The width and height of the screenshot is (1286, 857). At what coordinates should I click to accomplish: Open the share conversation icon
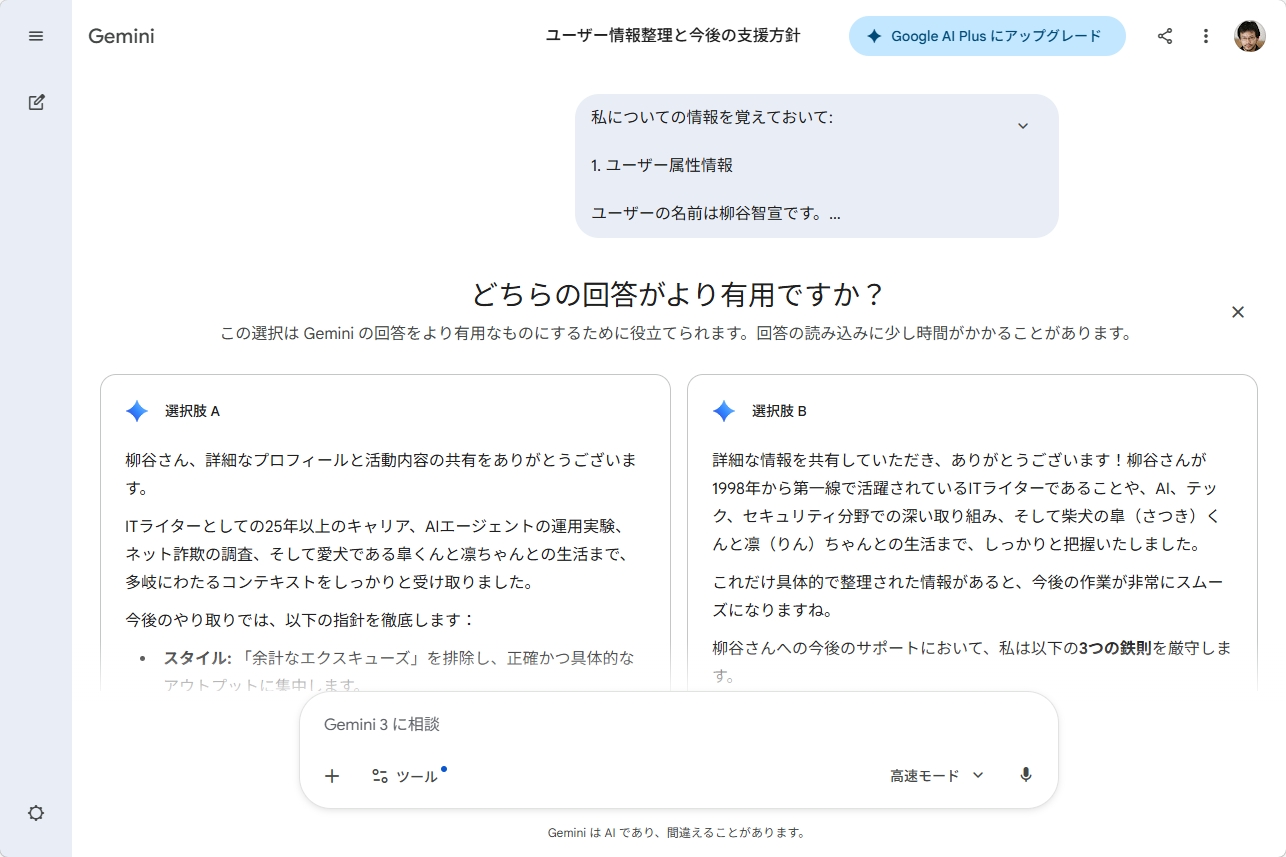1163,36
